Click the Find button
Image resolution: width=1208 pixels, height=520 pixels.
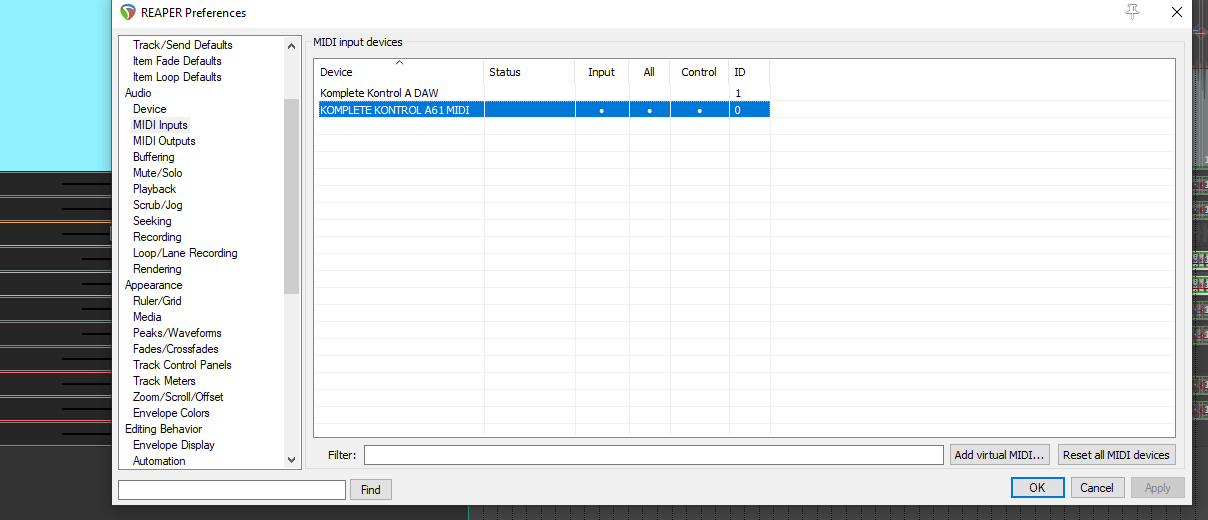(x=371, y=490)
